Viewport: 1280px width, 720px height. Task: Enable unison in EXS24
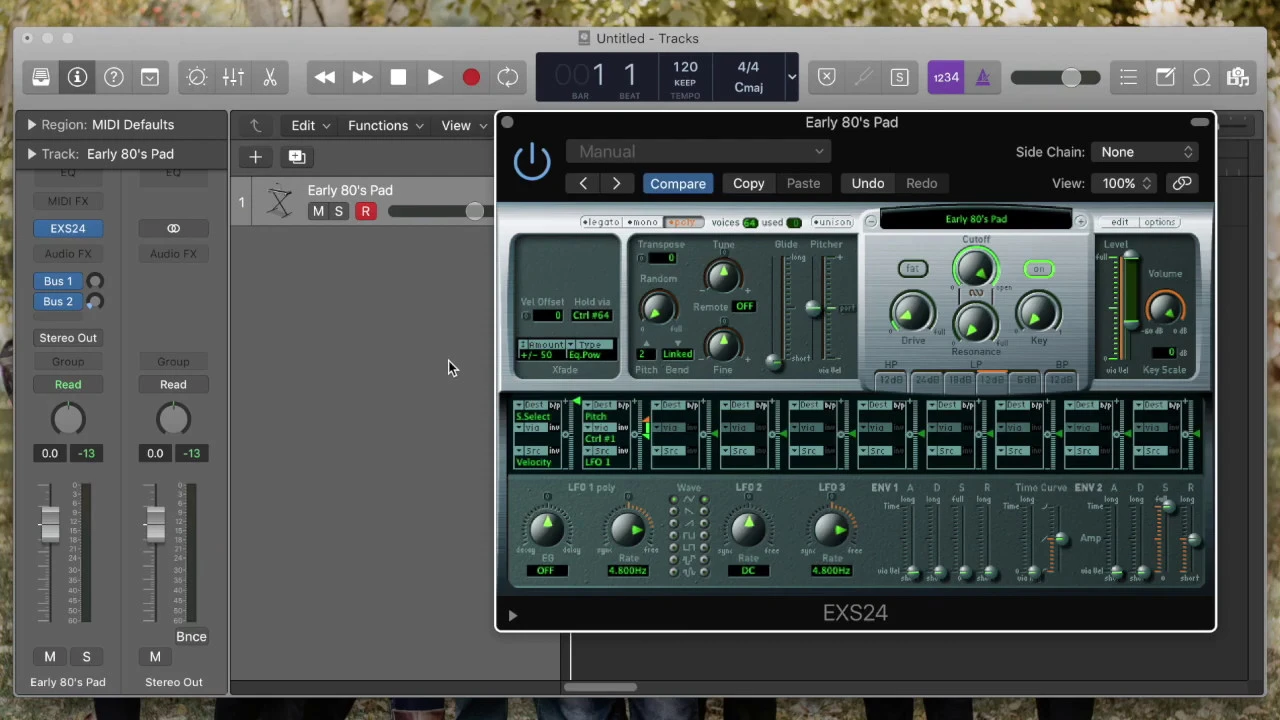coord(832,222)
